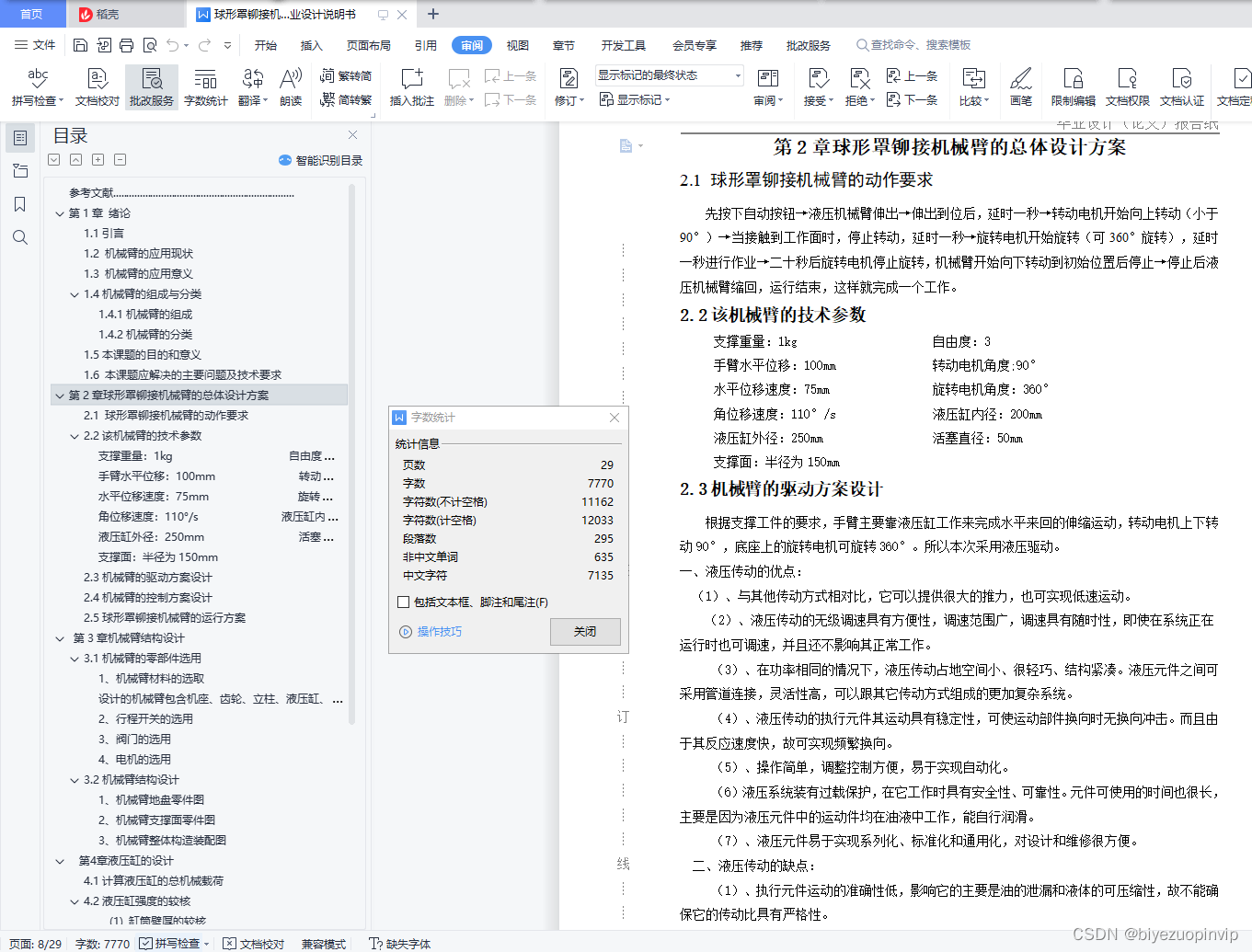
Task: Insert a comment with 插入批注
Action: coord(411,87)
